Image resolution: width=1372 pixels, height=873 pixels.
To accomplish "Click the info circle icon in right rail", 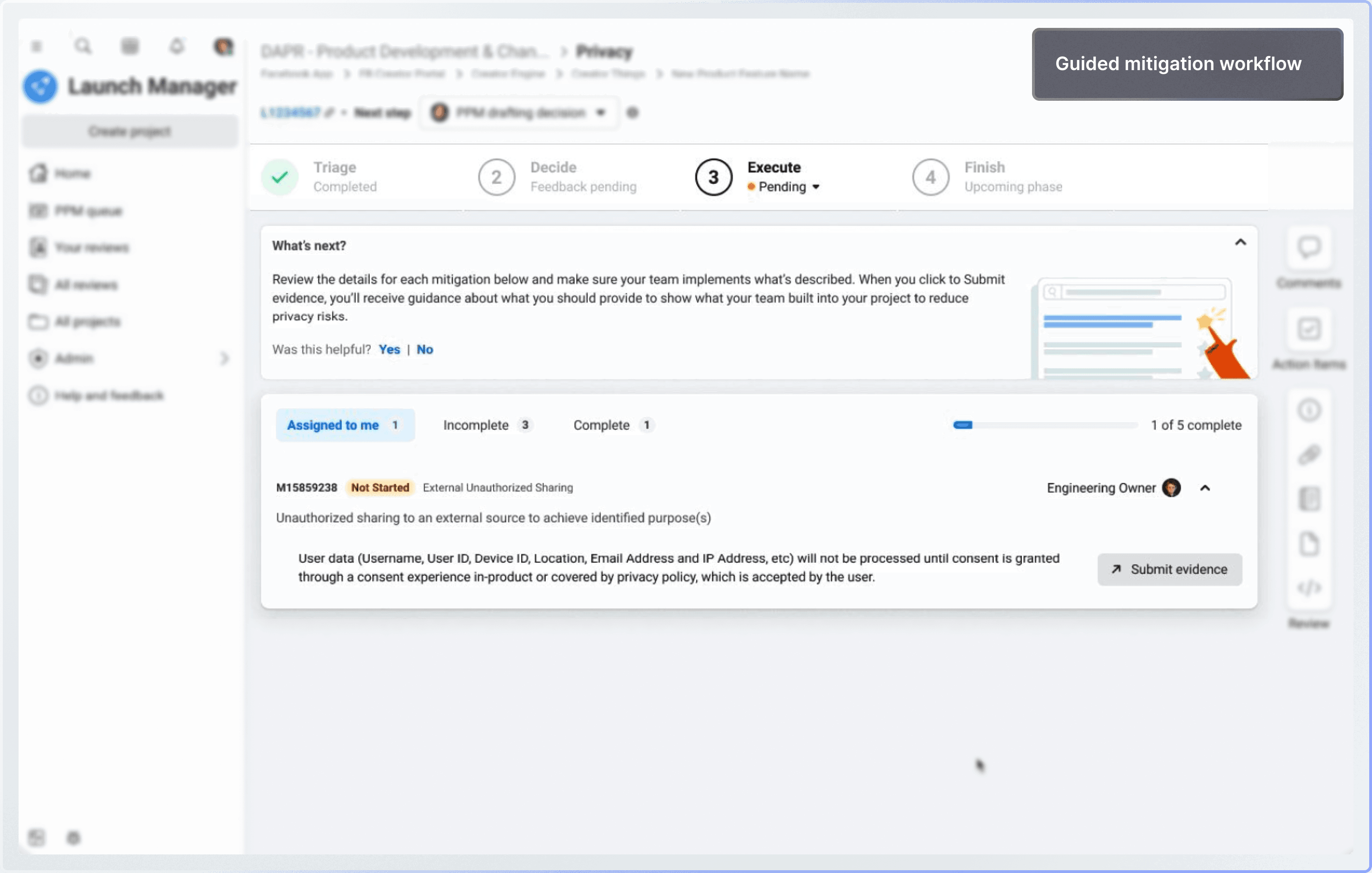I will pos(1309,410).
